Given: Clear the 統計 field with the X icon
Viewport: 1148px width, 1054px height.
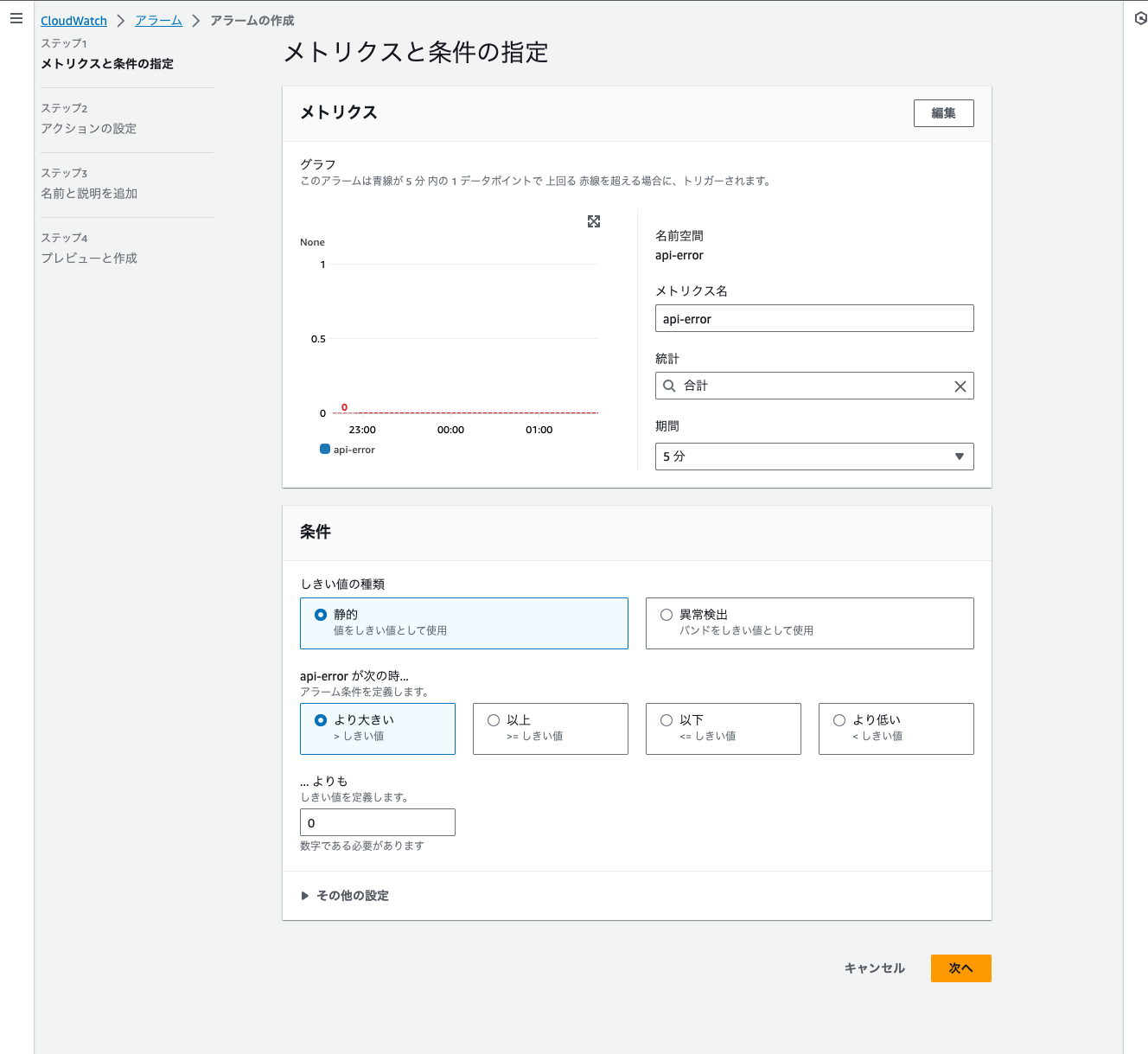Looking at the screenshot, I should [960, 386].
